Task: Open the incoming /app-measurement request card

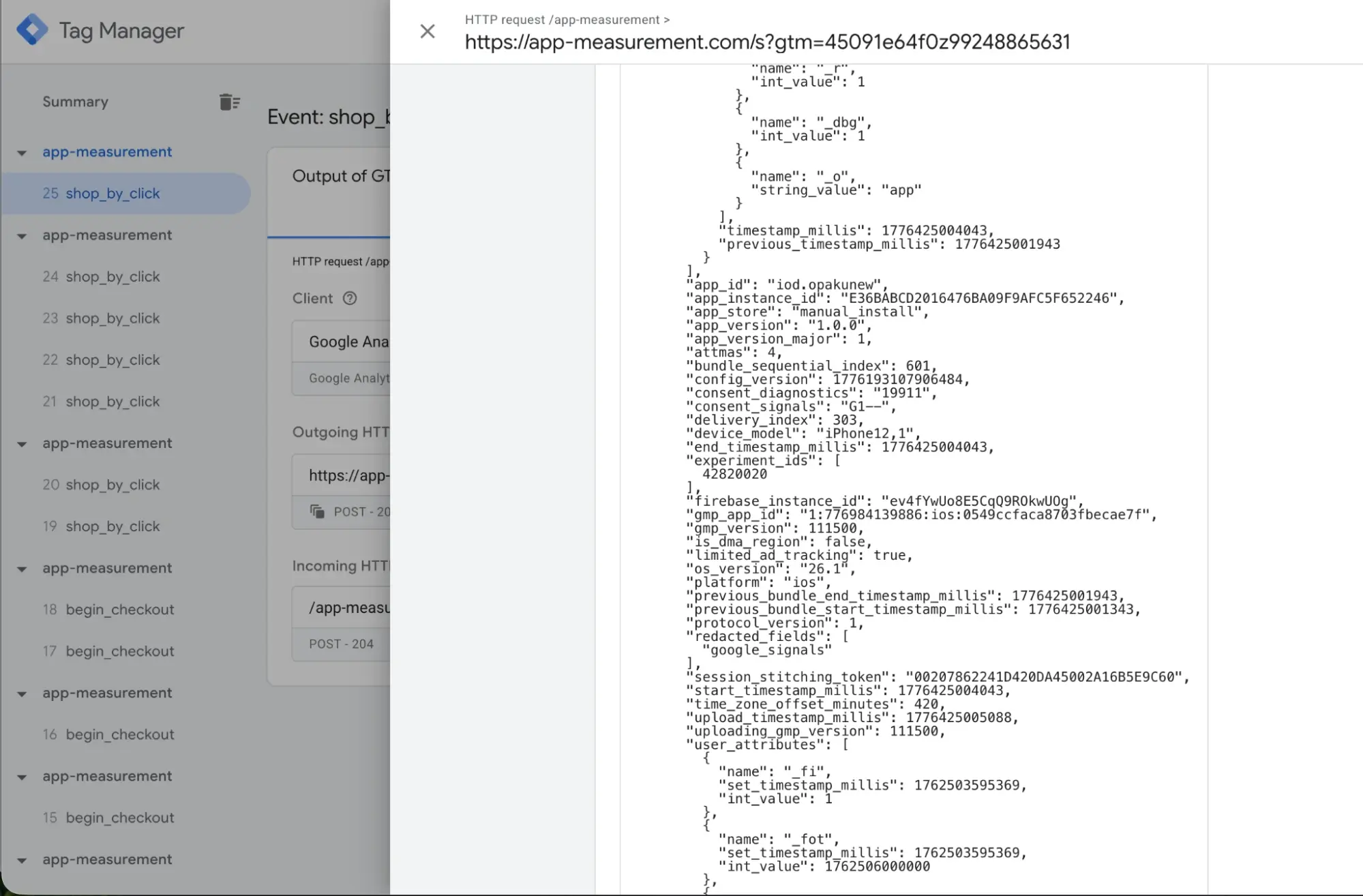Action: (x=341, y=624)
